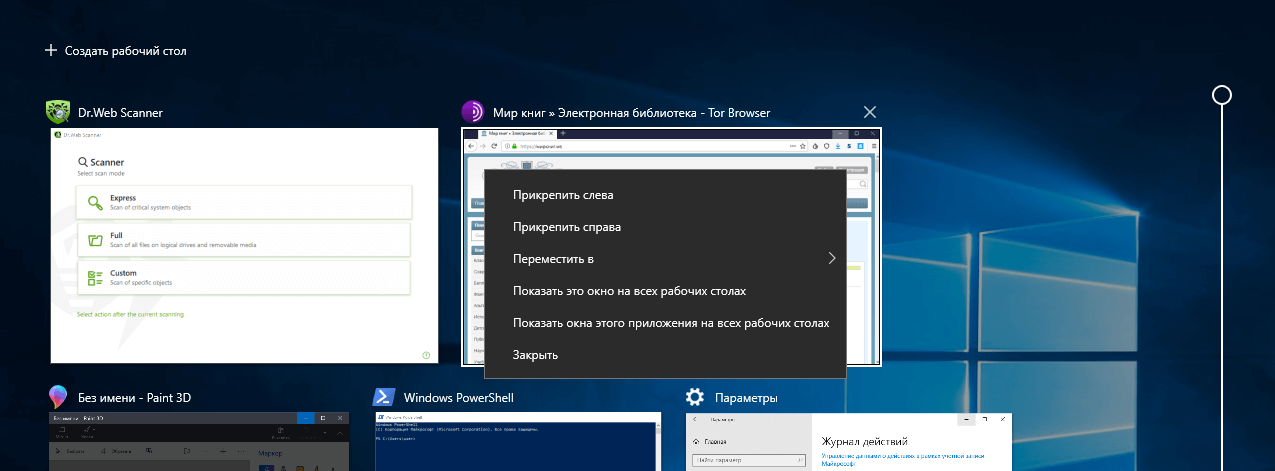Click the Custom scan checklist icon in Dr.Web
Image resolution: width=1275 pixels, height=471 pixels.
coord(95,277)
